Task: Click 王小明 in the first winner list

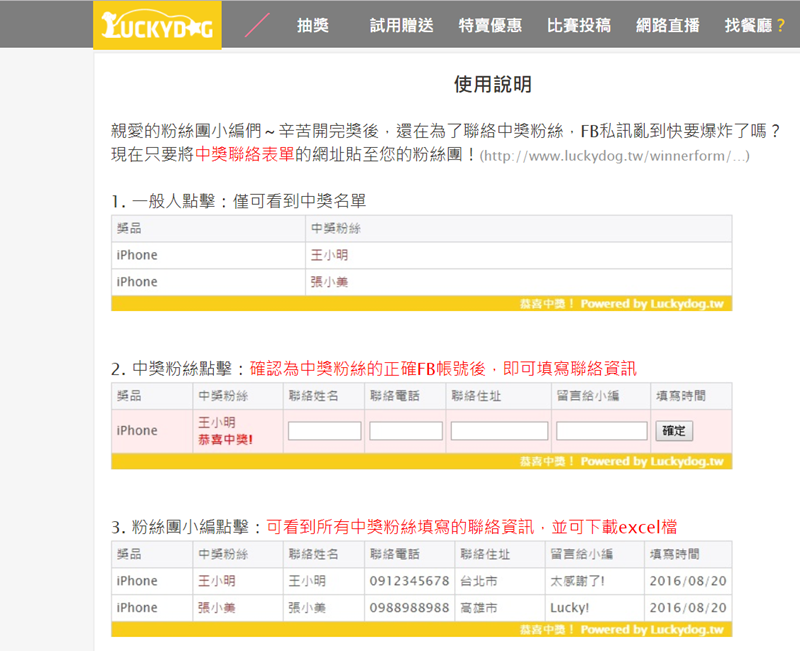Action: click(x=330, y=255)
